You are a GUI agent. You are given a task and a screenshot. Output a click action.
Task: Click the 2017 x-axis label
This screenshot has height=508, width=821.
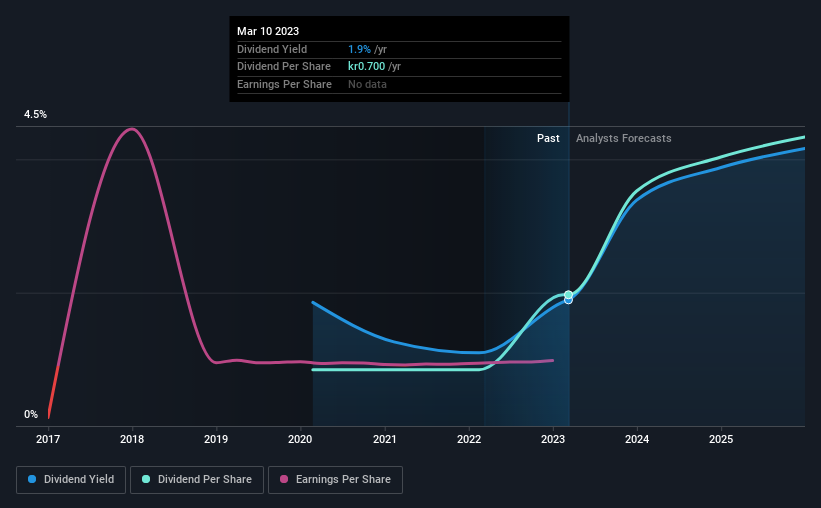click(48, 439)
